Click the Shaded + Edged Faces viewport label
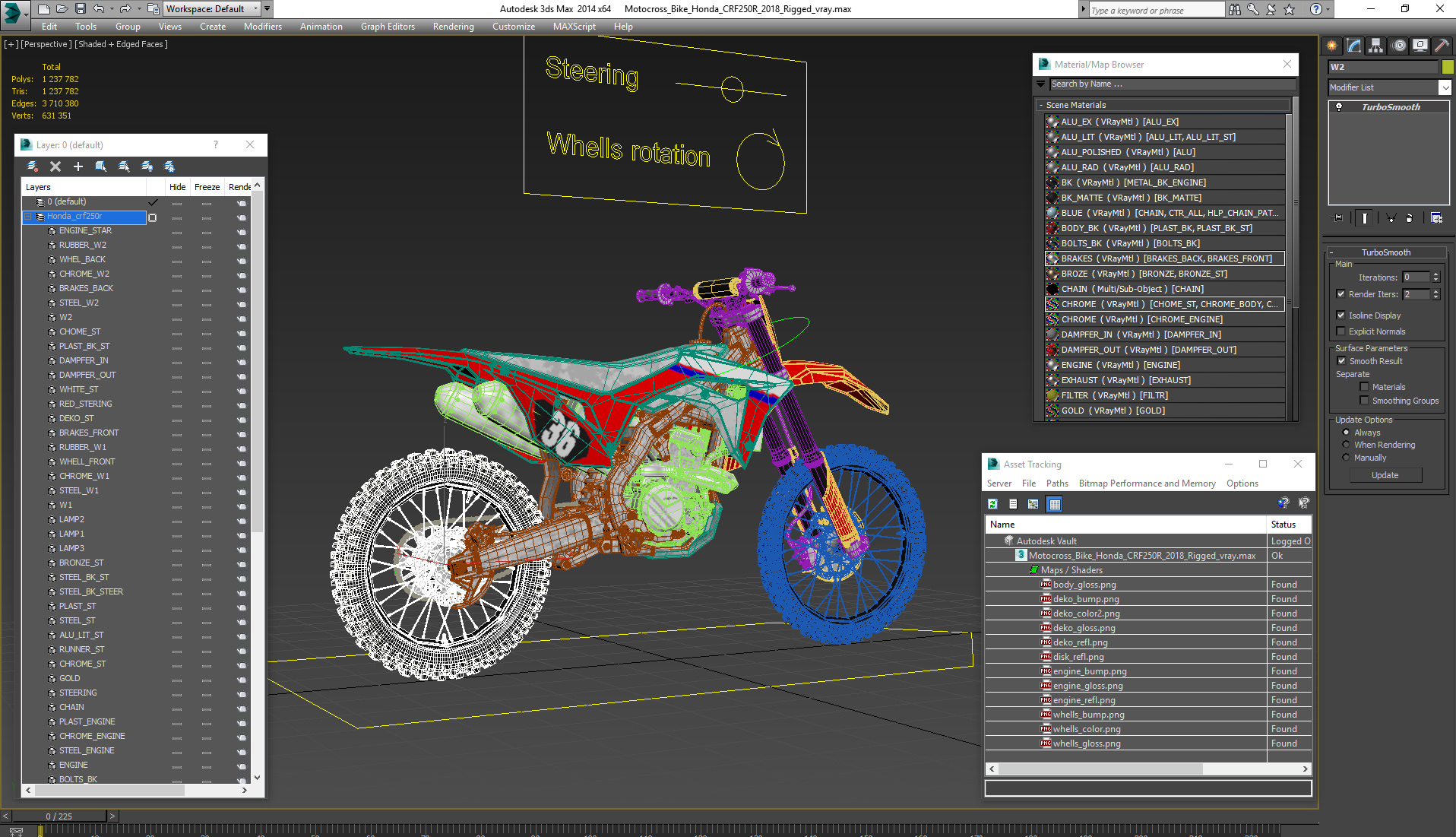 click(x=121, y=44)
